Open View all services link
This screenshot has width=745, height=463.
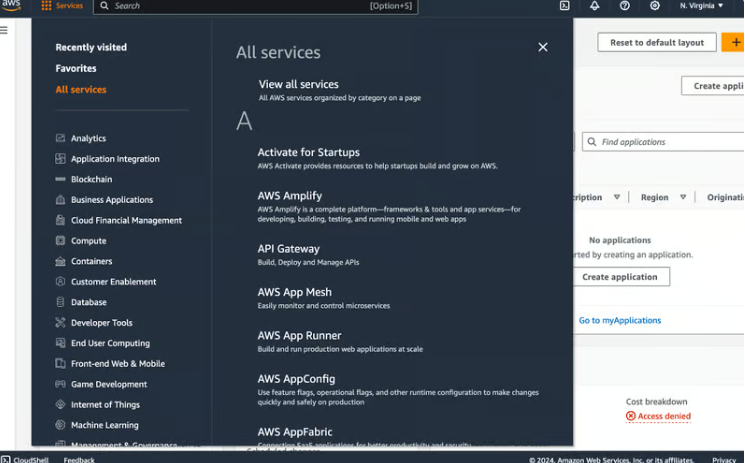coord(298,84)
